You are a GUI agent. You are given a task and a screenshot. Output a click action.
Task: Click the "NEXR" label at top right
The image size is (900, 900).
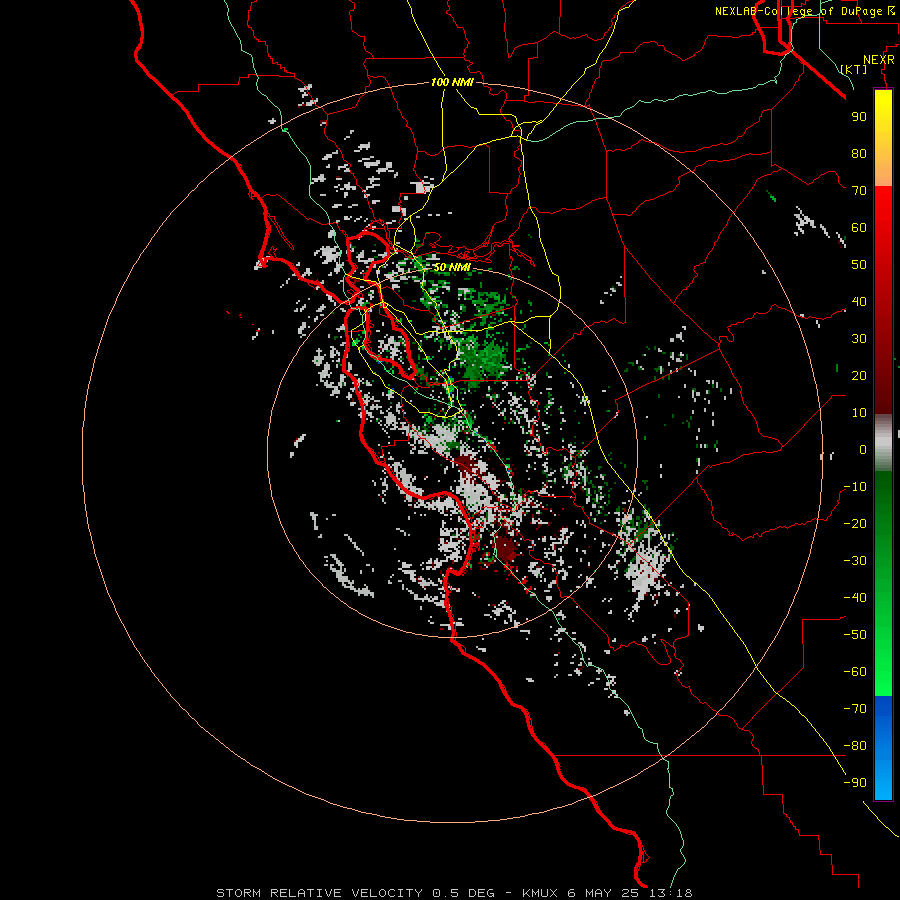click(x=879, y=60)
